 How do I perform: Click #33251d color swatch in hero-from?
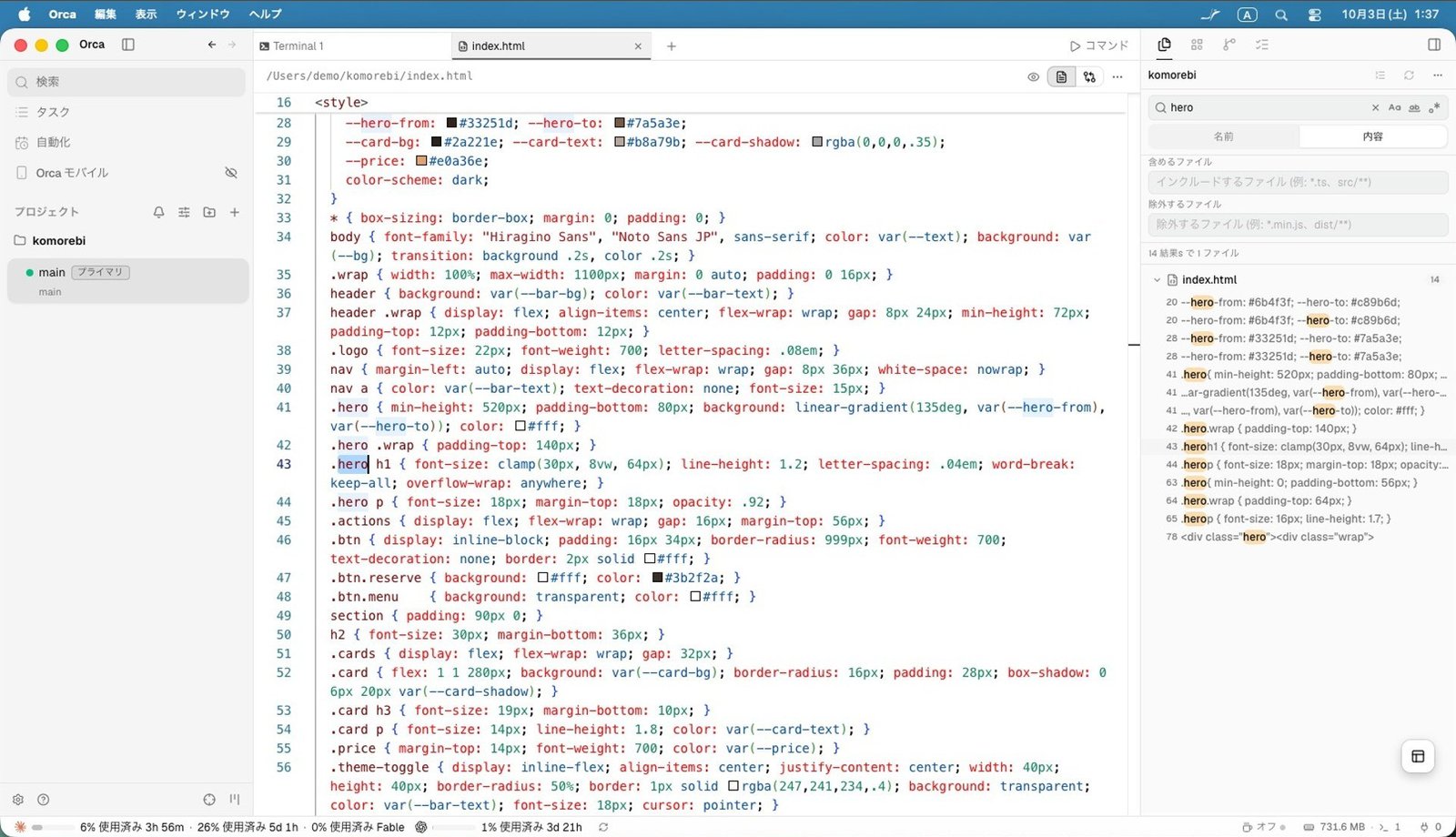[451, 123]
